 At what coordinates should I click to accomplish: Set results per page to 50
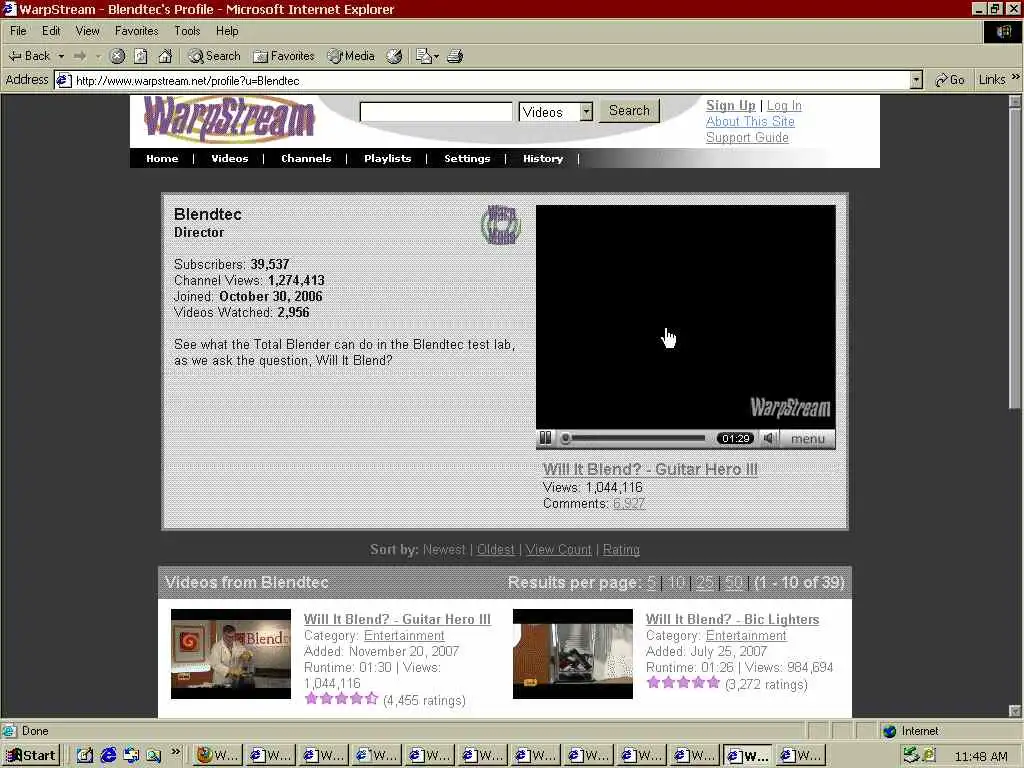[x=734, y=583]
